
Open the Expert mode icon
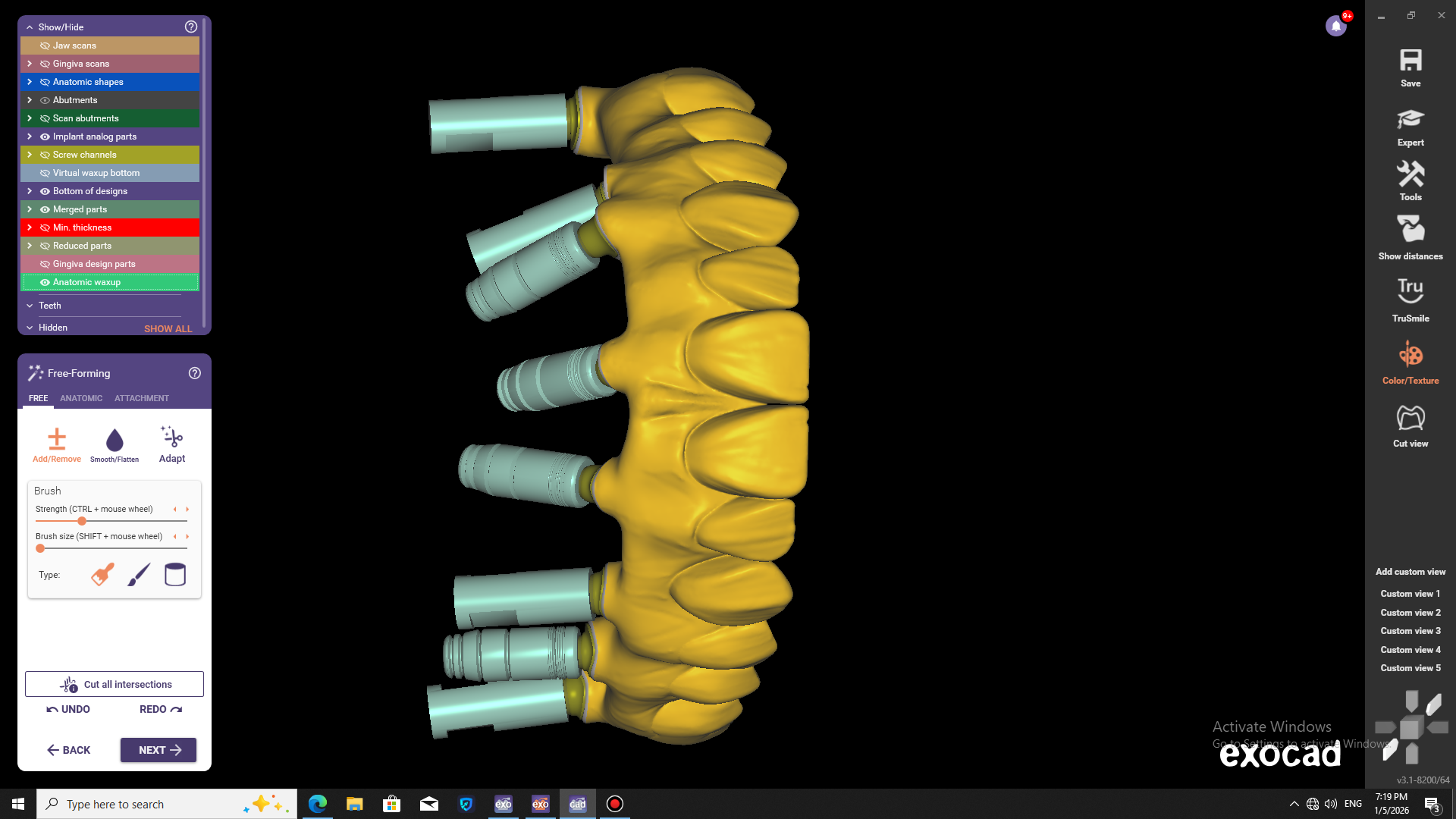pyautogui.click(x=1410, y=120)
